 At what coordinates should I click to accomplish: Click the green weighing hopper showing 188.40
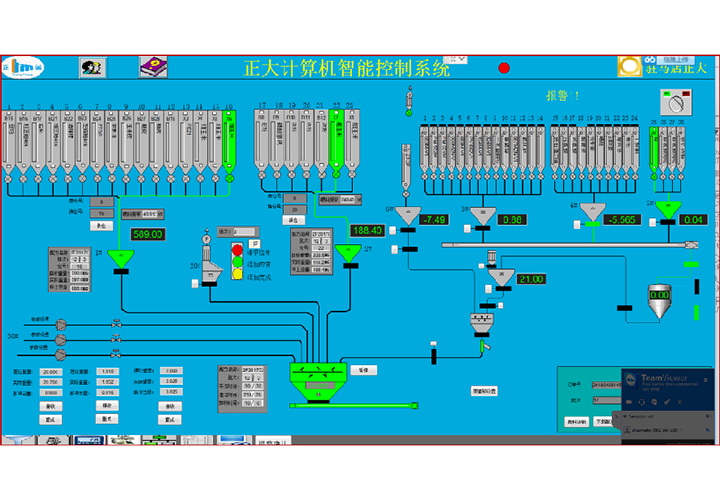click(x=348, y=254)
